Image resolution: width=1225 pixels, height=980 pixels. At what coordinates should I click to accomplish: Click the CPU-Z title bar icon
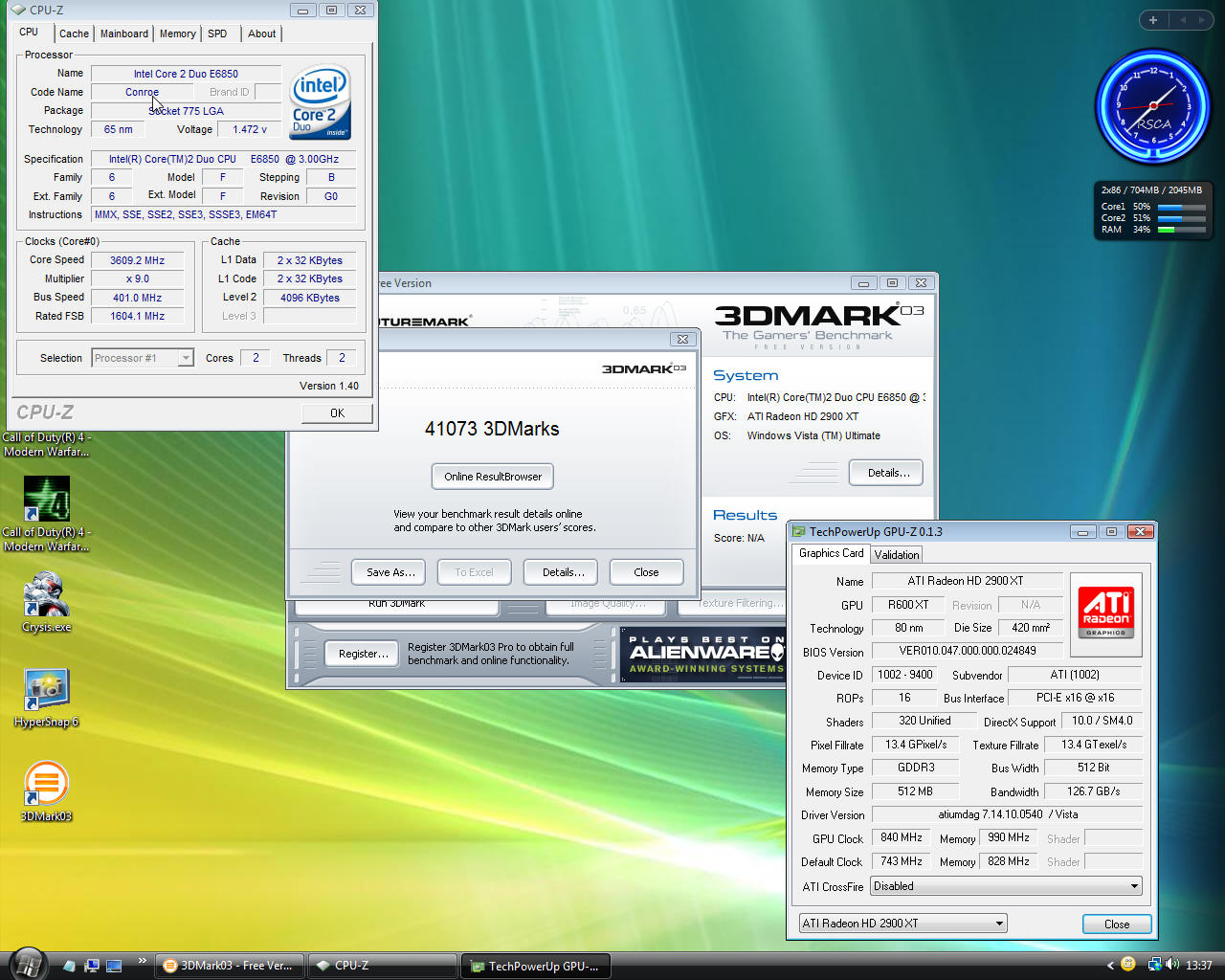[18, 11]
